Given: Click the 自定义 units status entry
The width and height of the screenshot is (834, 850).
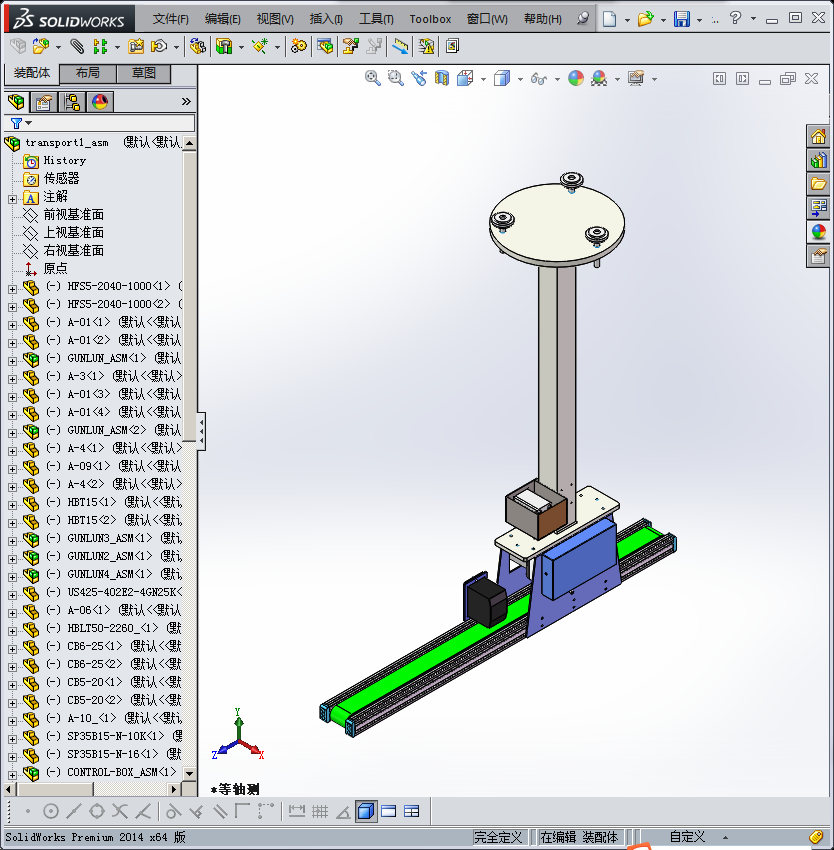Looking at the screenshot, I should pos(687,837).
